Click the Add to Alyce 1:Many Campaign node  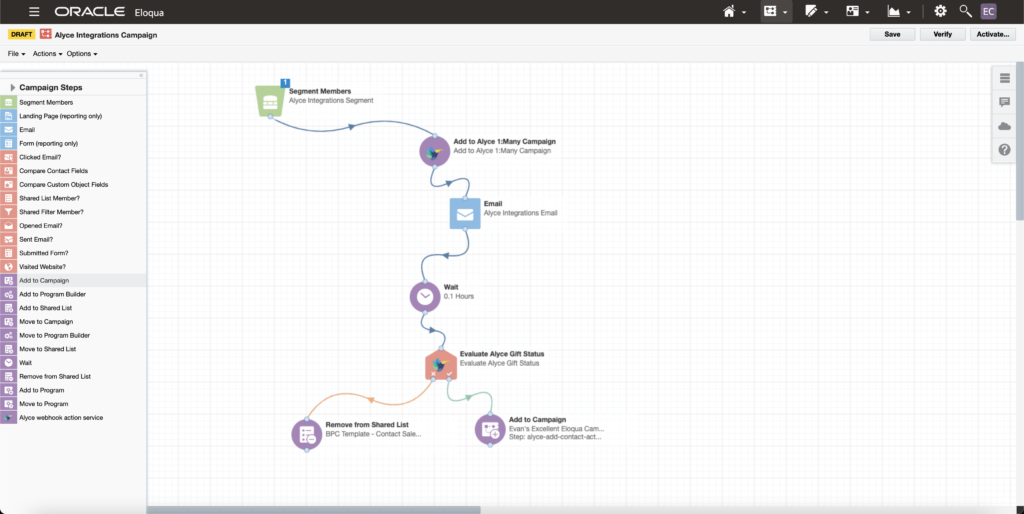434,152
